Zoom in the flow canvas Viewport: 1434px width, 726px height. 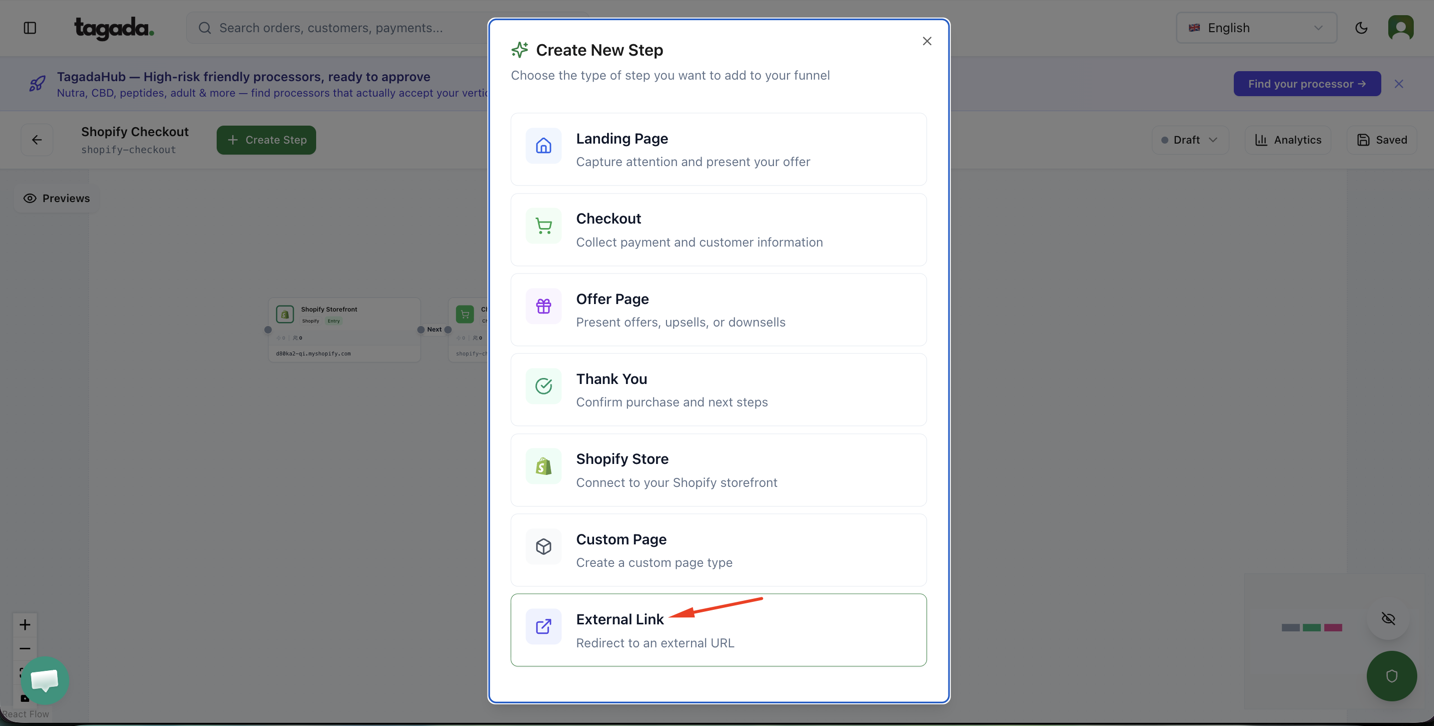coord(25,625)
